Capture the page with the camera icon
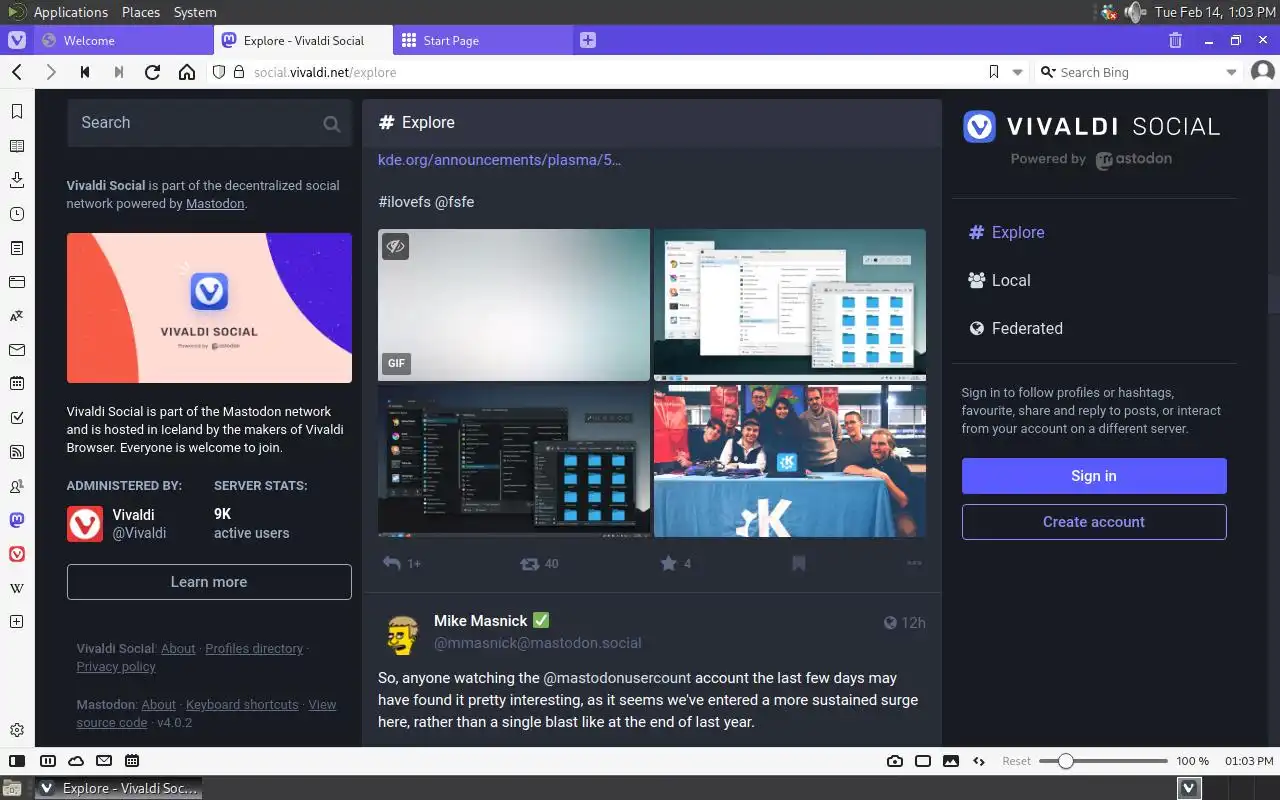The height and width of the screenshot is (800, 1280). click(x=895, y=761)
